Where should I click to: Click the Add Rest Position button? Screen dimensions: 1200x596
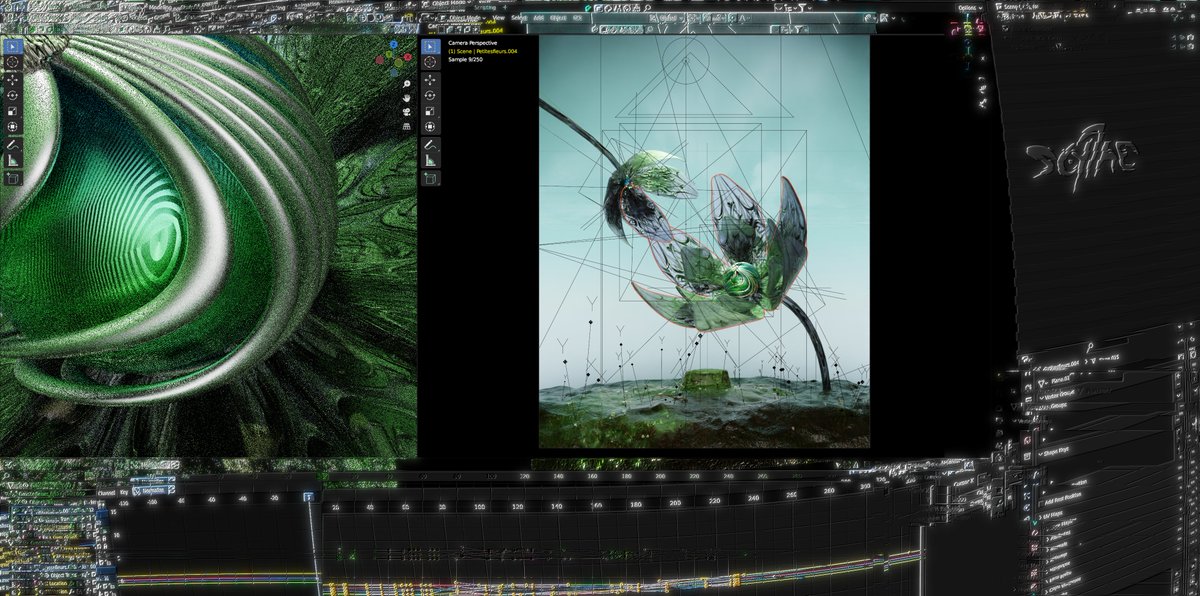tap(1062, 499)
